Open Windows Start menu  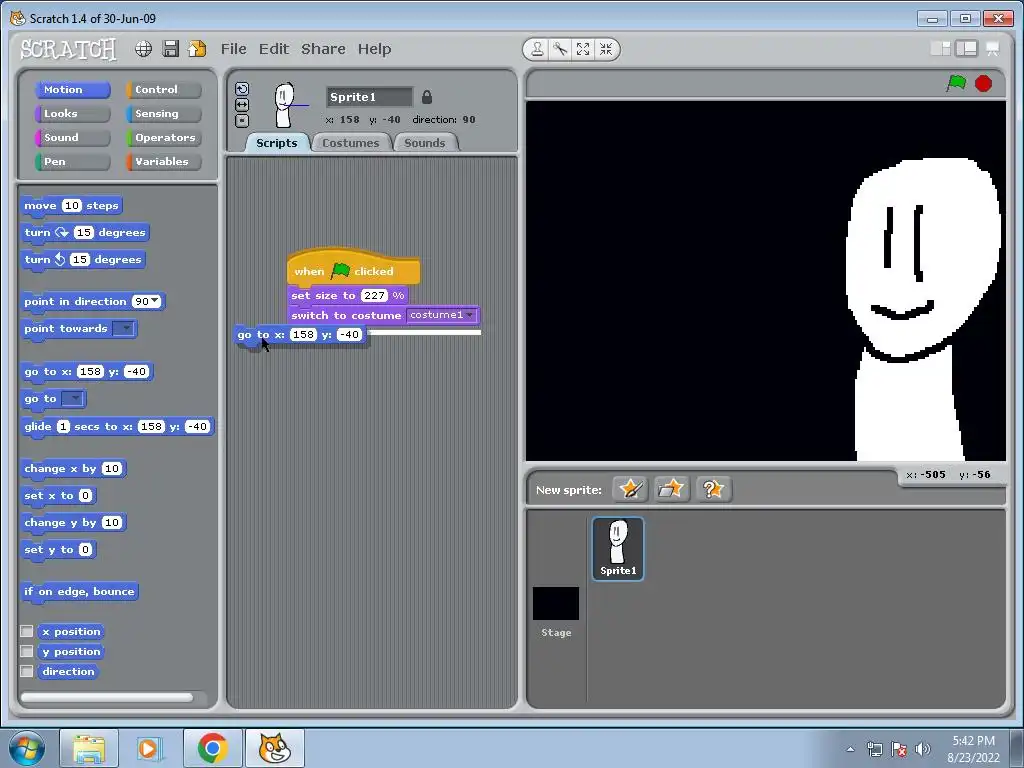point(27,748)
